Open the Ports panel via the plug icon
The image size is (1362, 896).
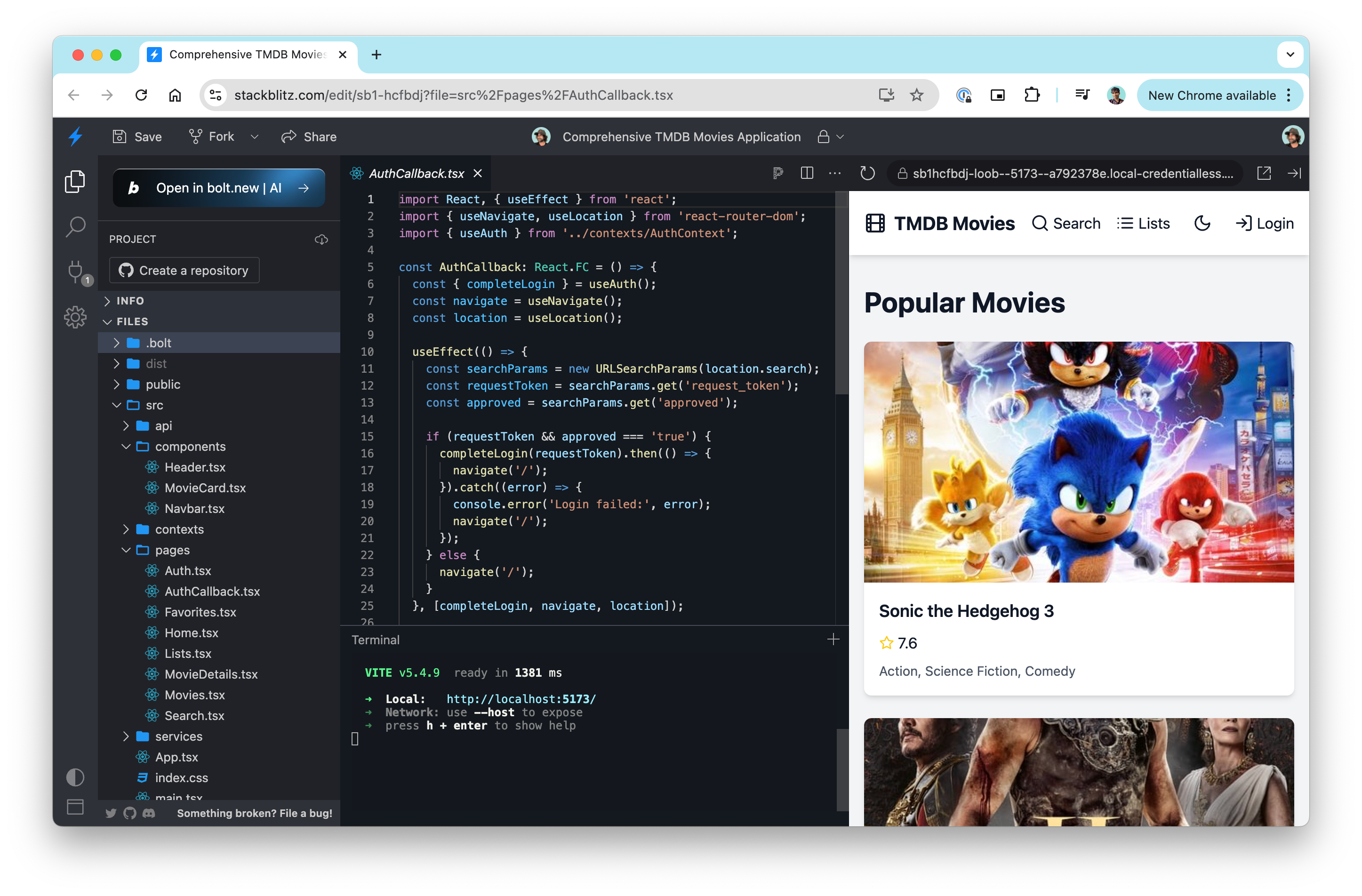75,272
